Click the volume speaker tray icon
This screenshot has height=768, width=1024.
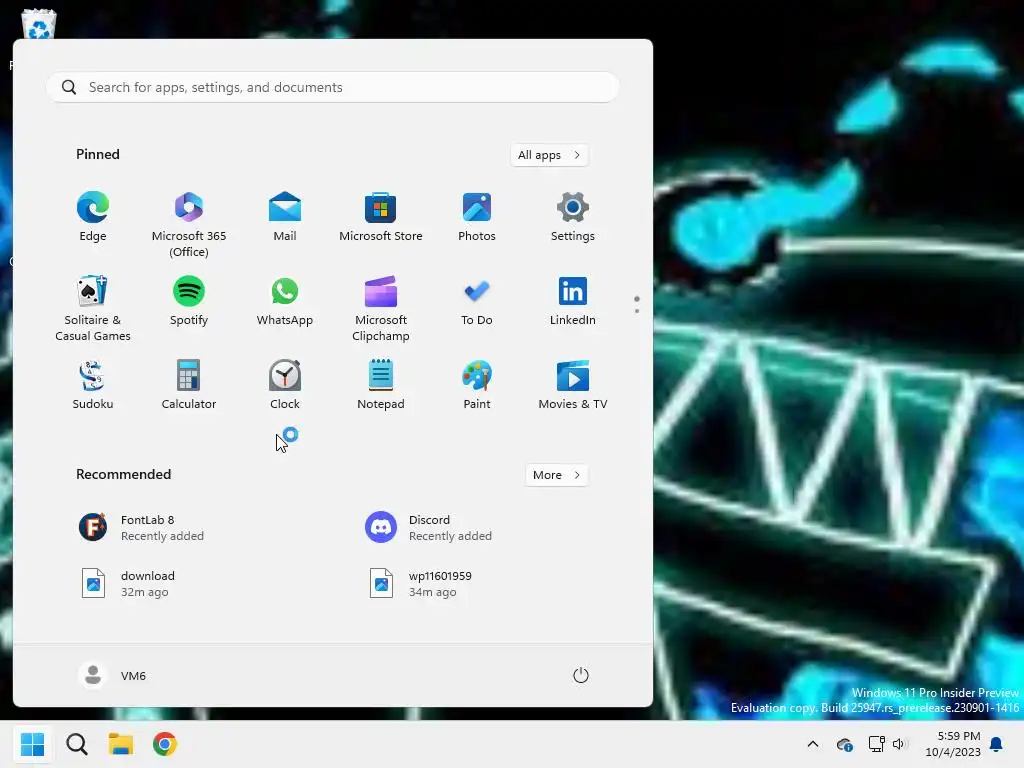(x=900, y=744)
